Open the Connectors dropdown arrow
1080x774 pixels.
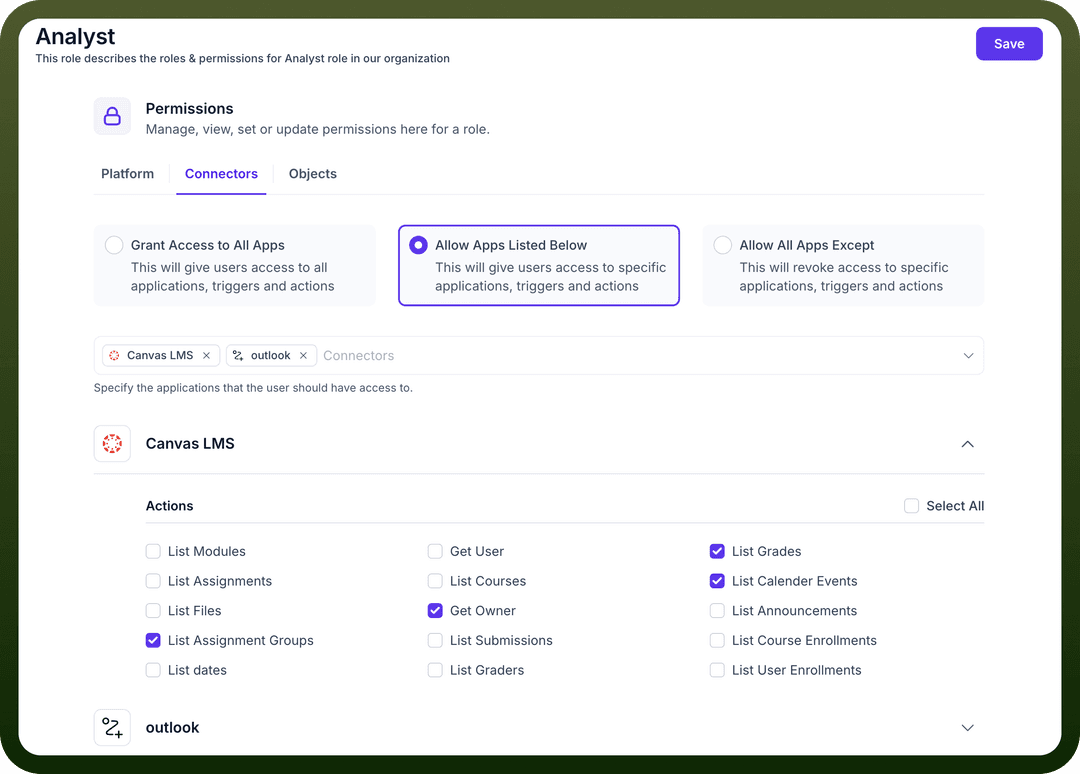[968, 356]
